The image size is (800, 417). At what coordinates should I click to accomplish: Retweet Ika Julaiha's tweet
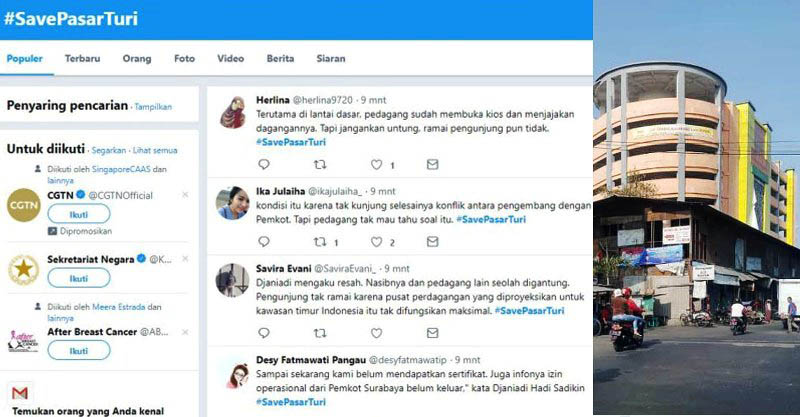click(x=320, y=241)
